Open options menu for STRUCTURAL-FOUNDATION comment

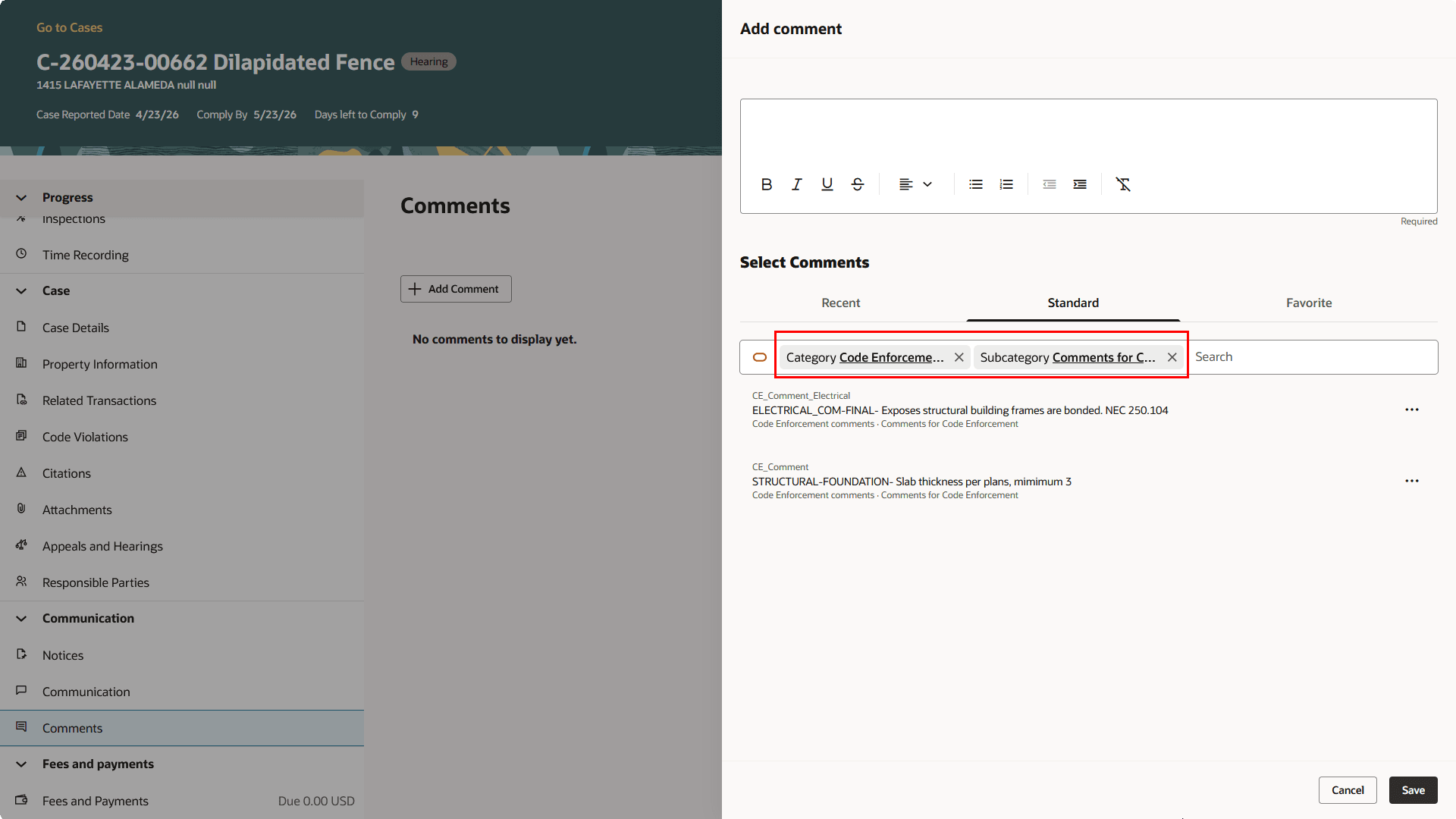1412,481
